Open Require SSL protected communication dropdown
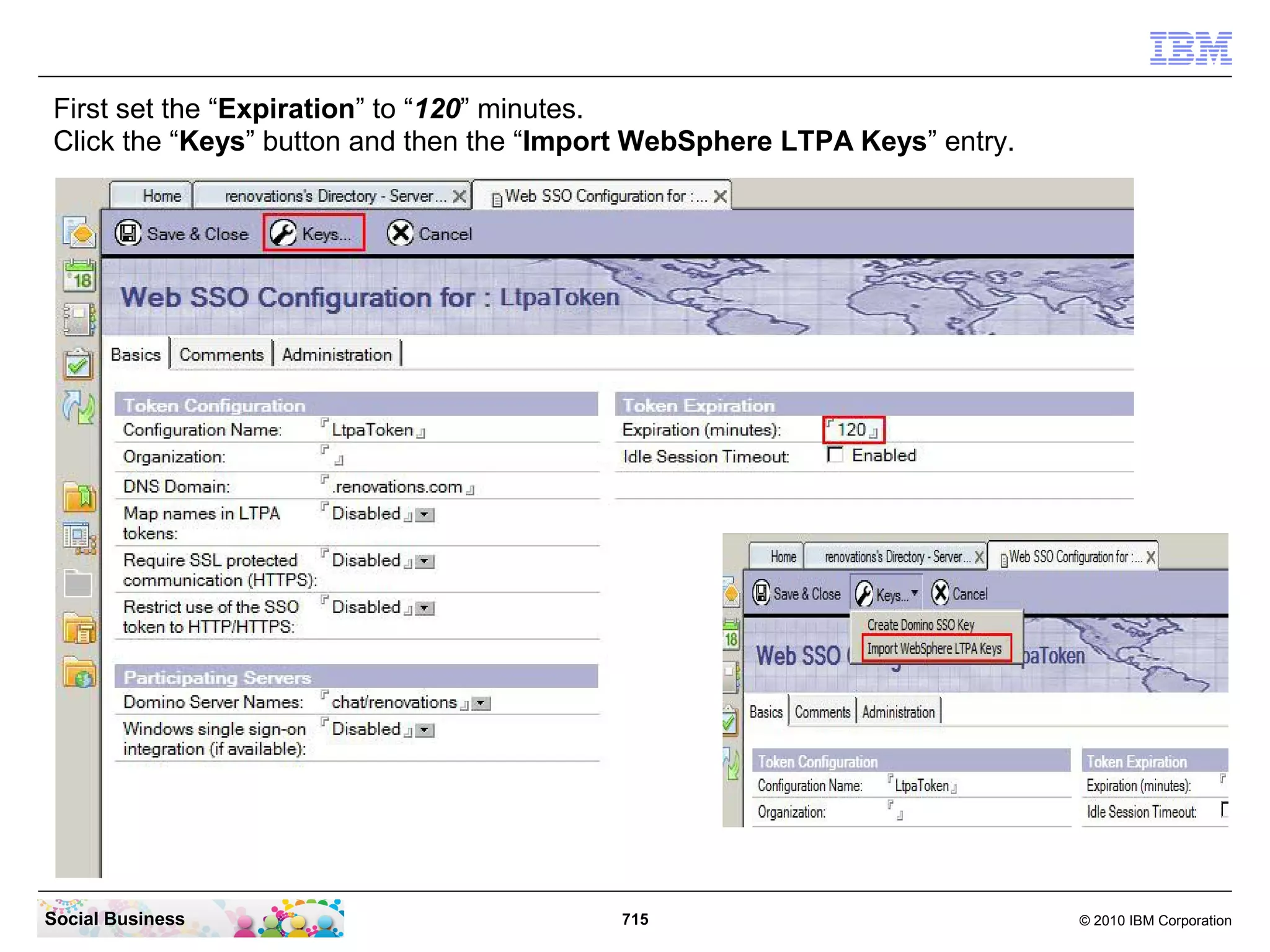Image resolution: width=1270 pixels, height=952 pixels. (425, 561)
